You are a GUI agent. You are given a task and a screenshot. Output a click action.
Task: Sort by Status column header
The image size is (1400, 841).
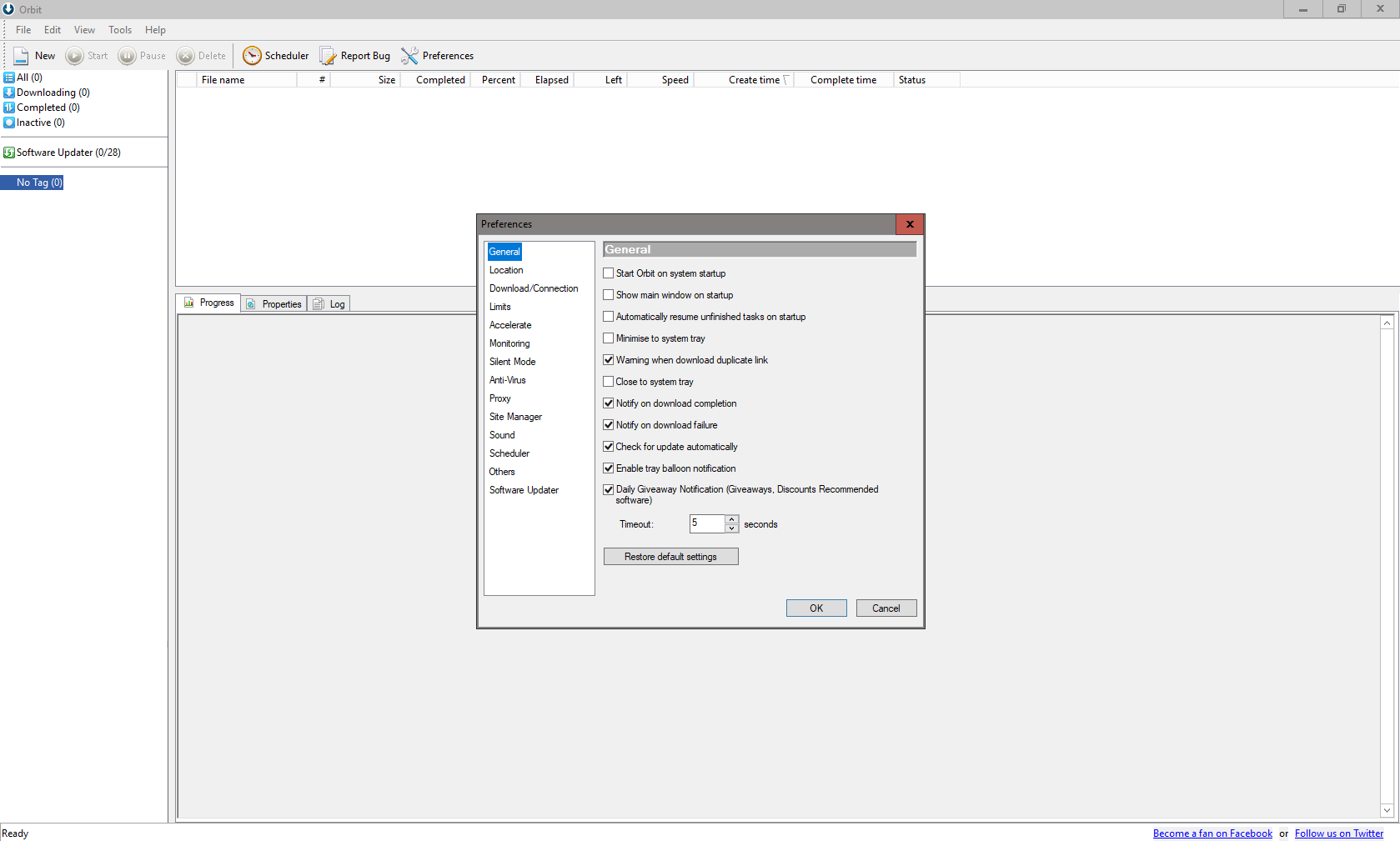926,80
